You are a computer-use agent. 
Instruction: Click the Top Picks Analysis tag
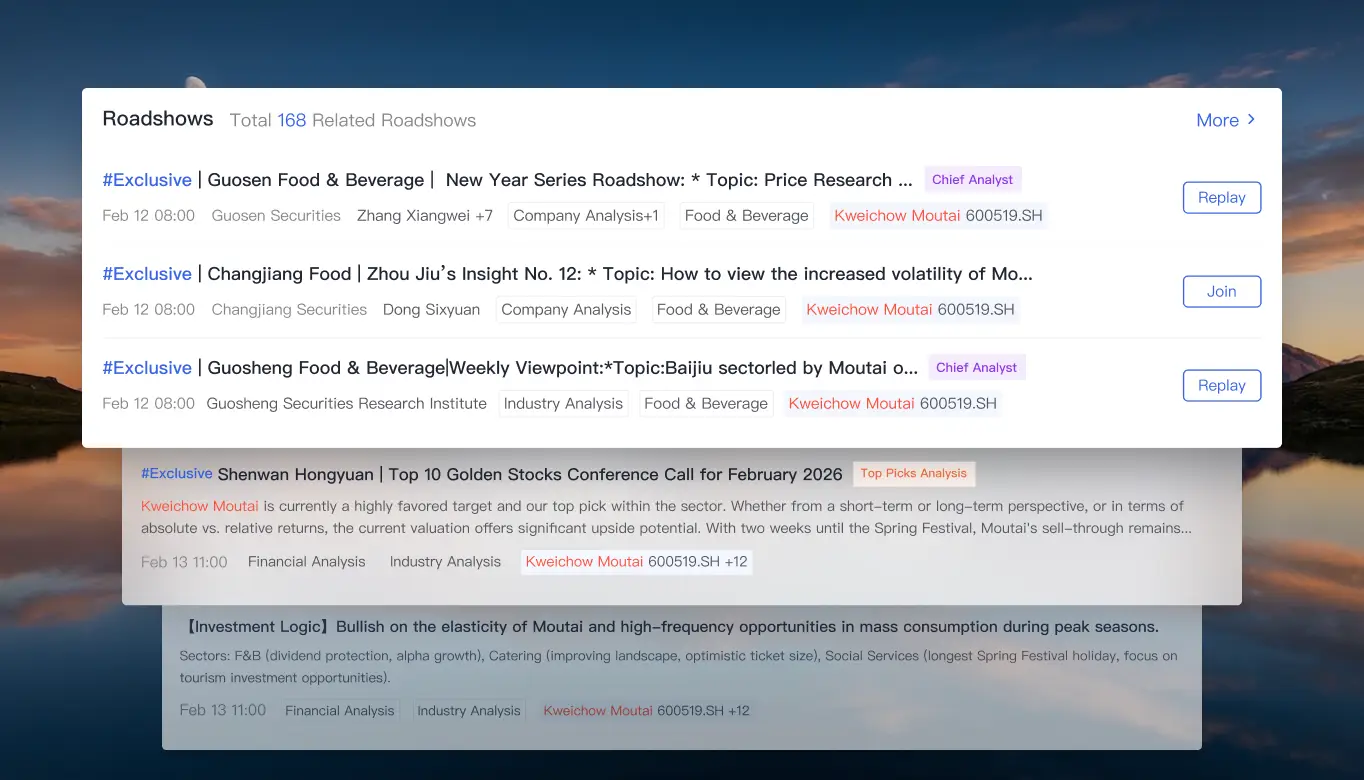(914, 474)
